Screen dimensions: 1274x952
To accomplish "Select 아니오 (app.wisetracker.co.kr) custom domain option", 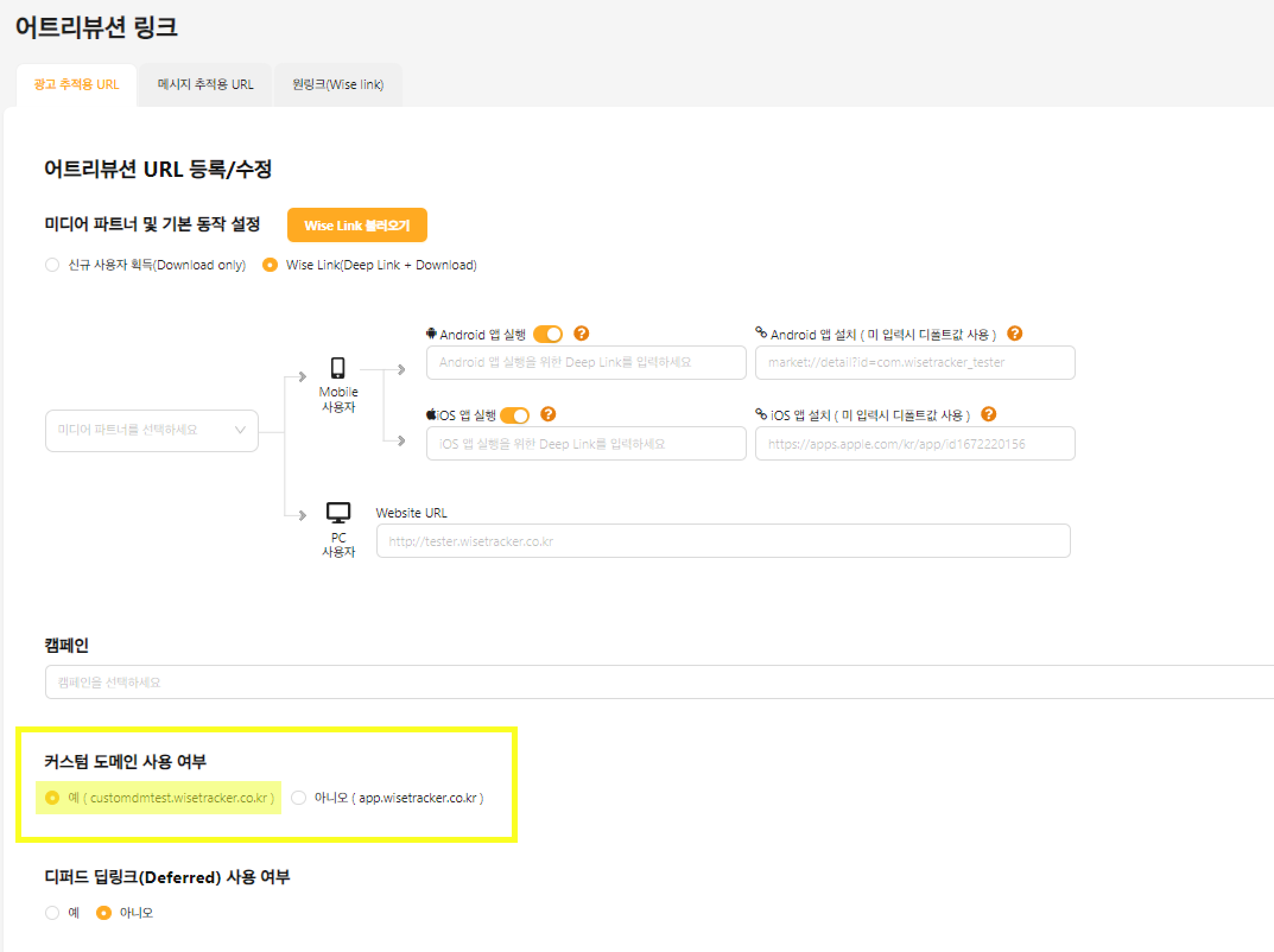I will point(299,798).
